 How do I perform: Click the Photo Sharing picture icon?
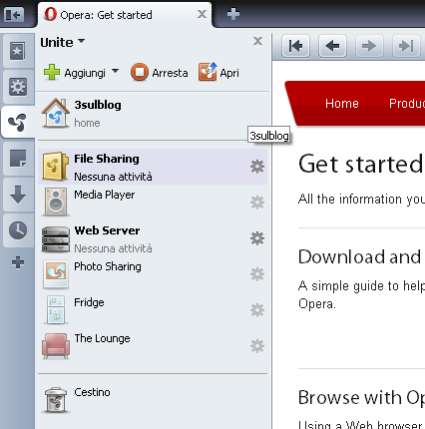[56, 274]
